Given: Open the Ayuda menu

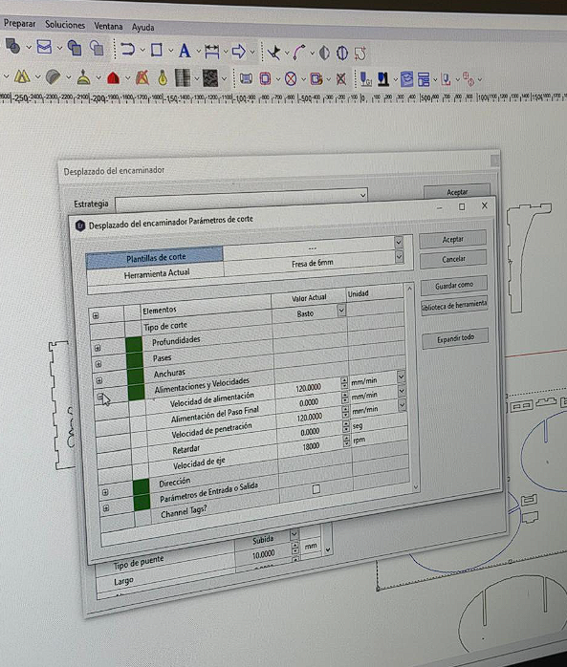Looking at the screenshot, I should 143,27.
